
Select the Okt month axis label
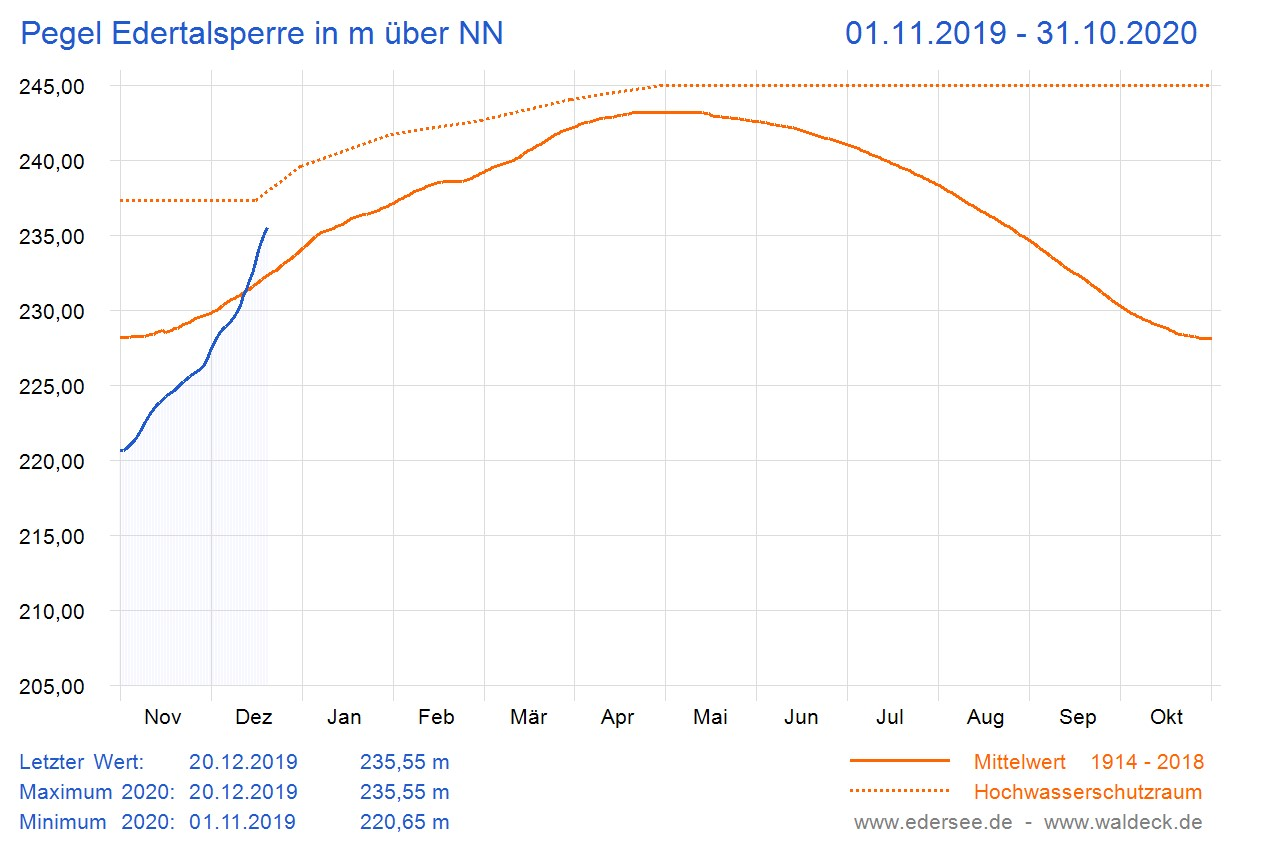pyautogui.click(x=1166, y=717)
